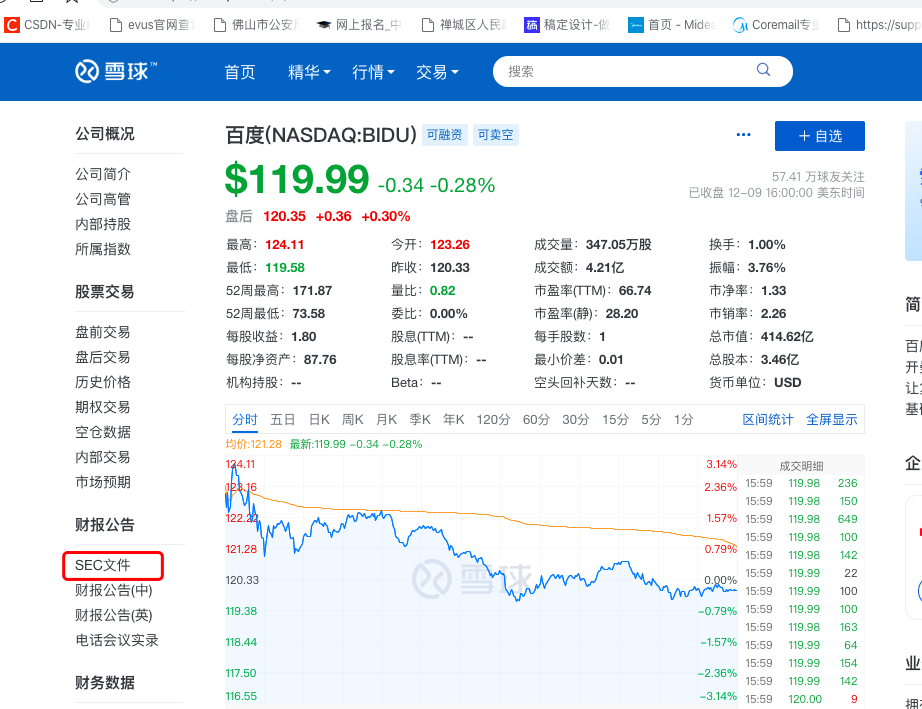Select the 五日 chart tab

pos(282,419)
